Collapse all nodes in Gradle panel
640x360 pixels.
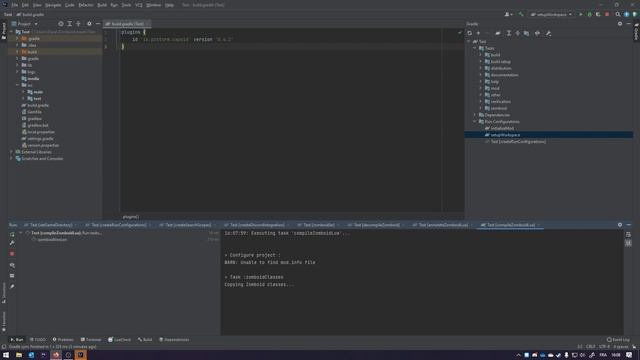click(518, 33)
